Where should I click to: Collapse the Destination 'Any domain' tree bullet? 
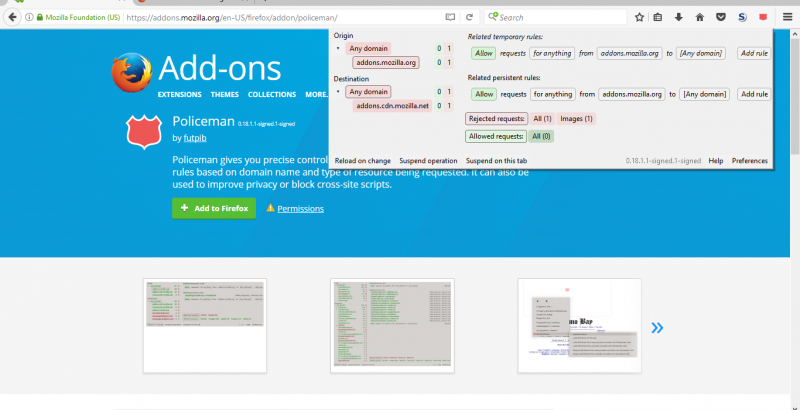point(338,92)
